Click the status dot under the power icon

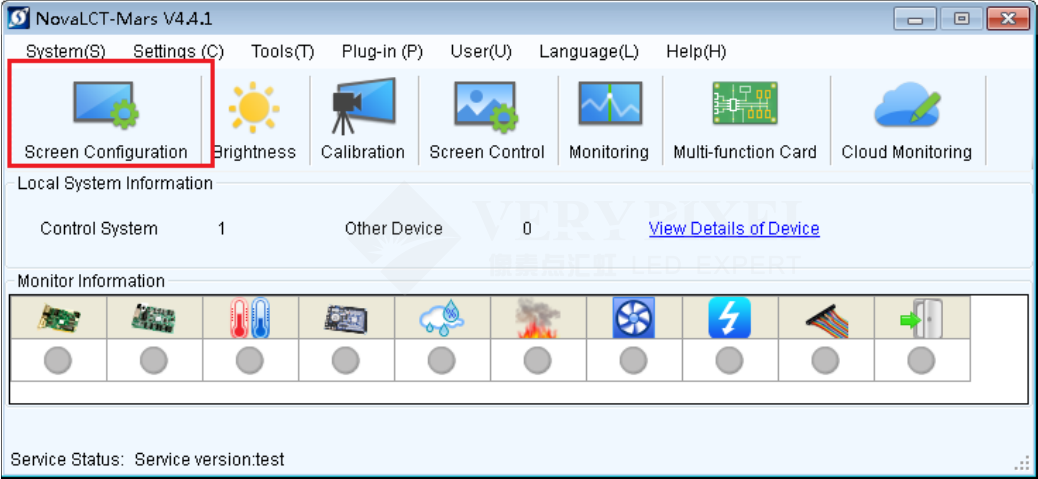click(x=730, y=361)
